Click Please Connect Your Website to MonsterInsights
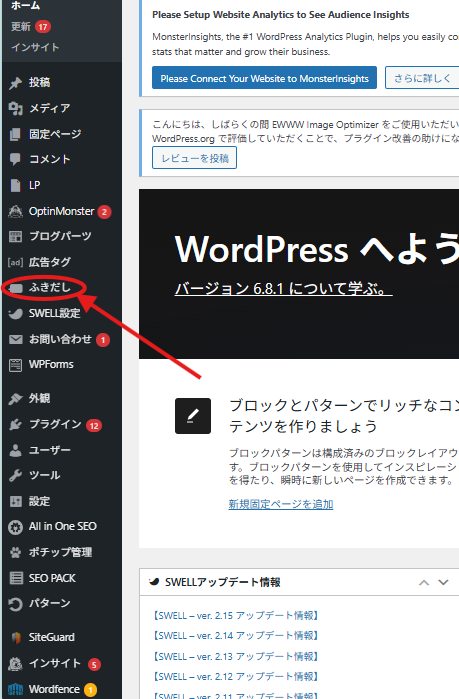 pos(264,78)
